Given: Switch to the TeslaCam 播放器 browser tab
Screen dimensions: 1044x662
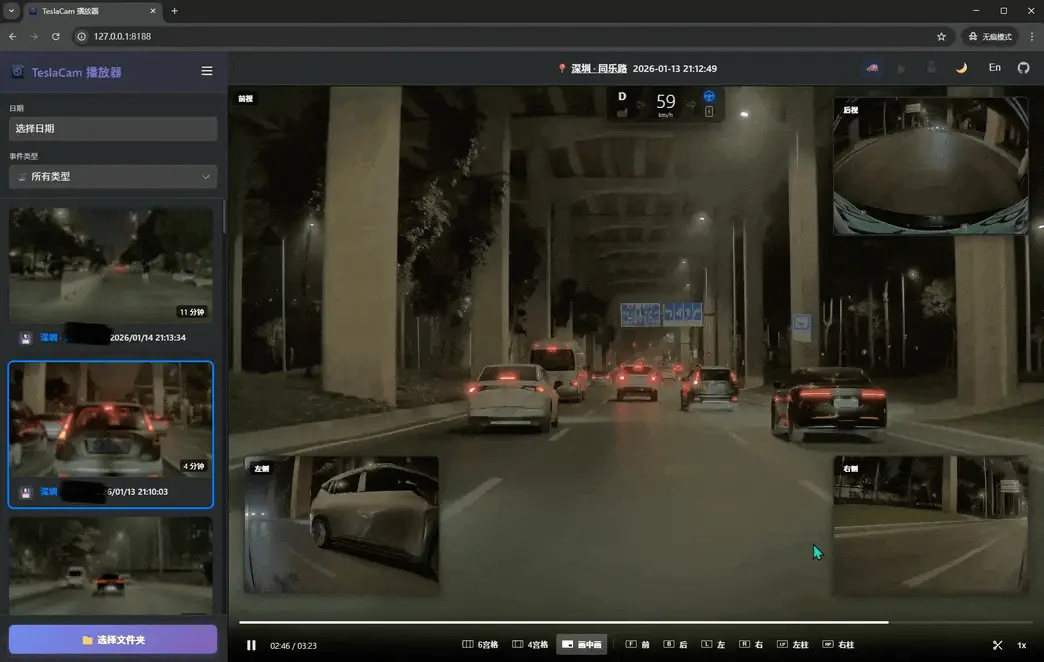Looking at the screenshot, I should [x=87, y=12].
